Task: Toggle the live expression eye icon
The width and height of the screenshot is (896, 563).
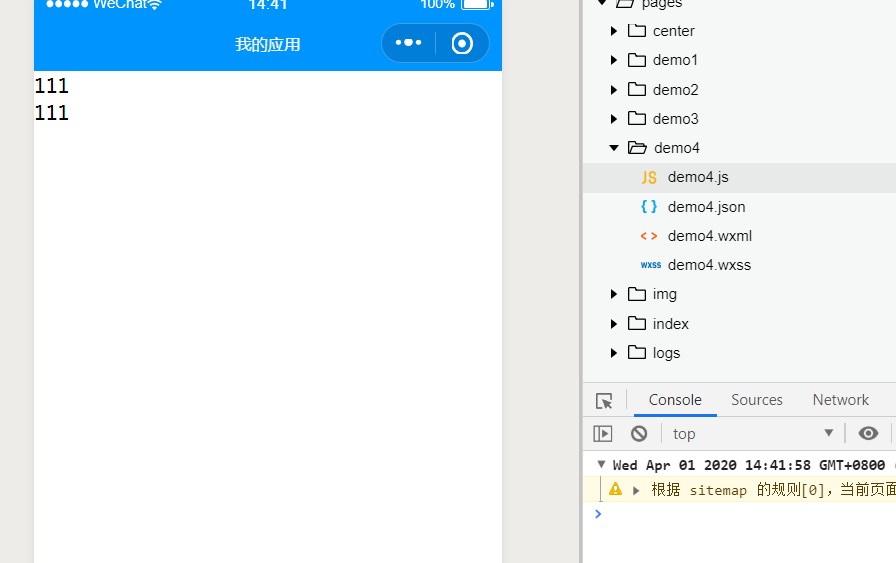Action: pos(868,433)
